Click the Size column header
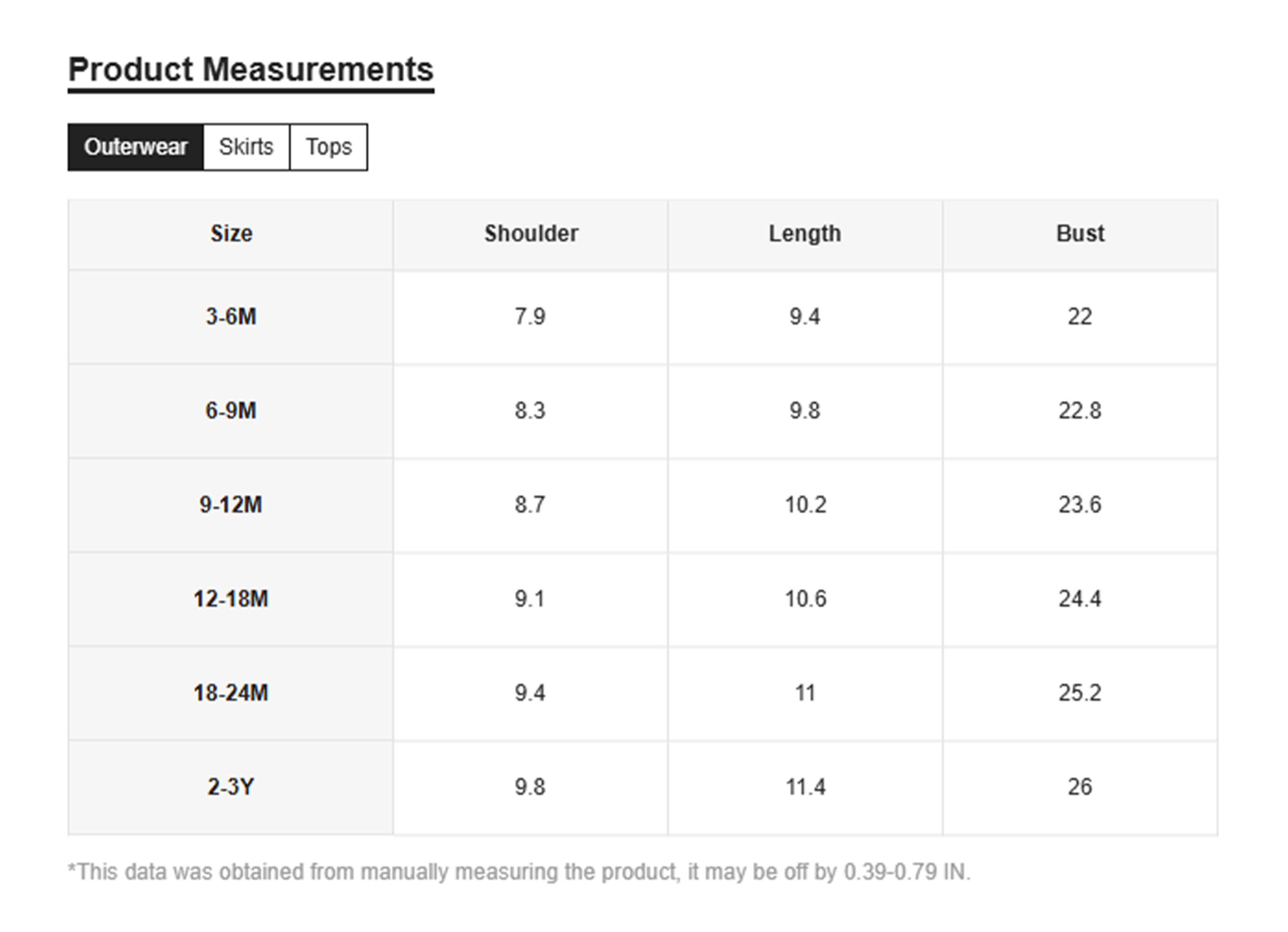1288x932 pixels. tap(231, 234)
